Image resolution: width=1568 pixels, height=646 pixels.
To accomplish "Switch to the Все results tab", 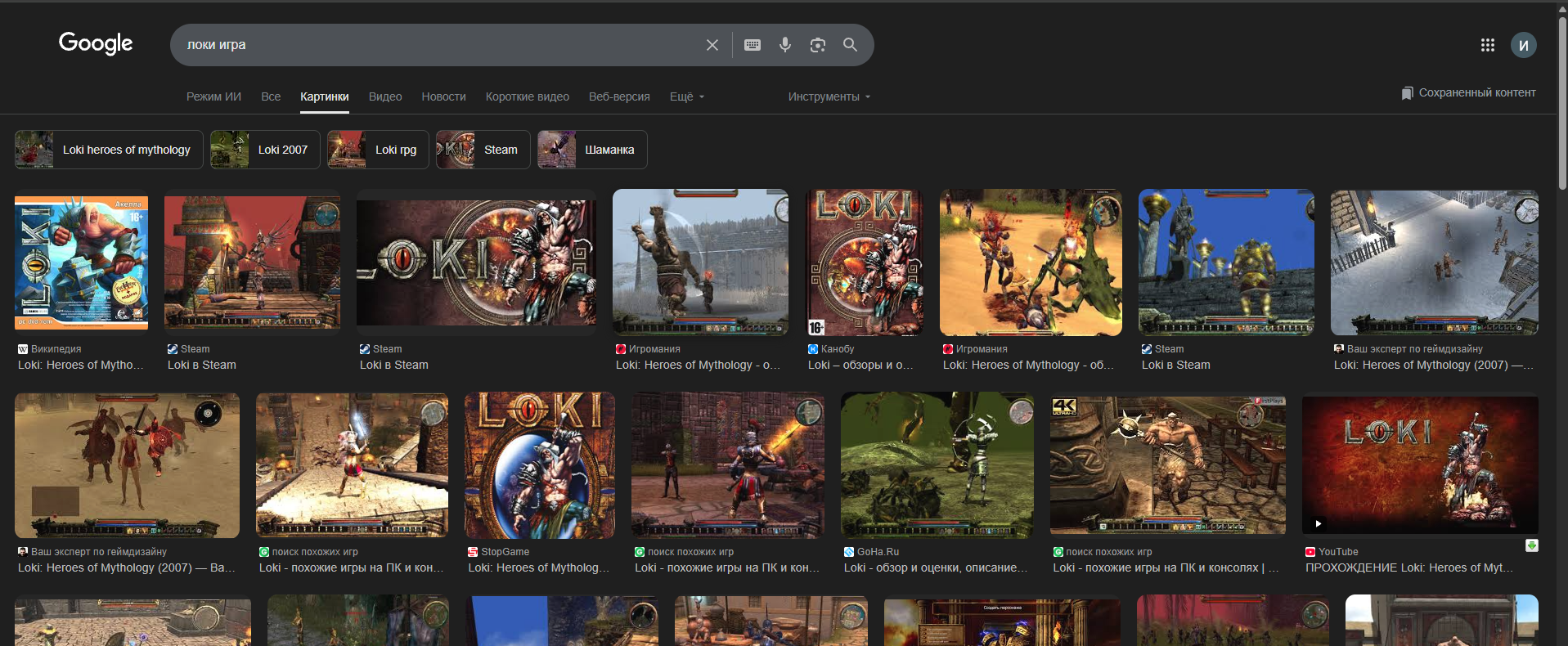I will click(271, 96).
